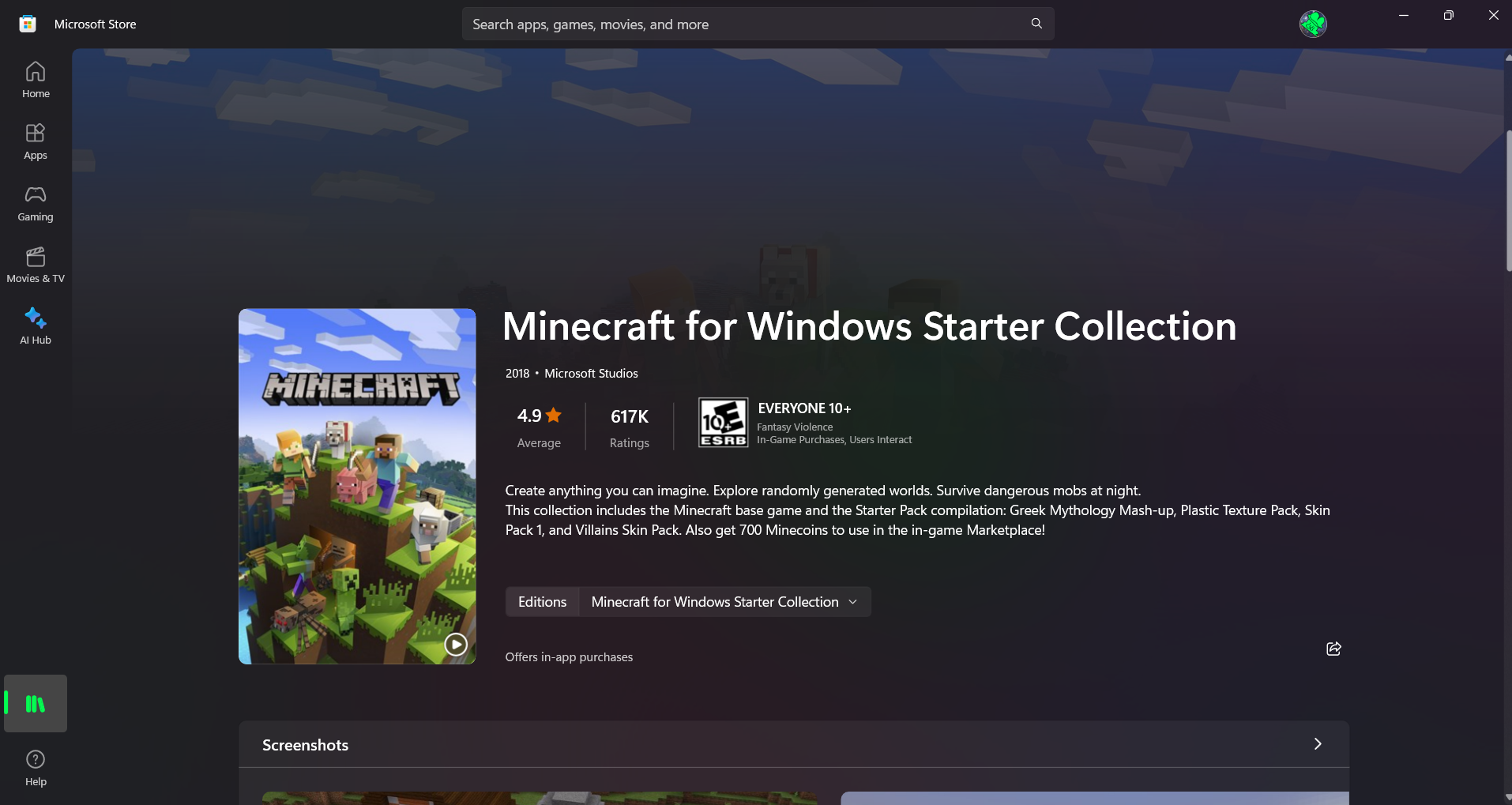Image resolution: width=1512 pixels, height=805 pixels.
Task: Click the ESRB Everyone 10+ rating badge
Action: tap(723, 423)
